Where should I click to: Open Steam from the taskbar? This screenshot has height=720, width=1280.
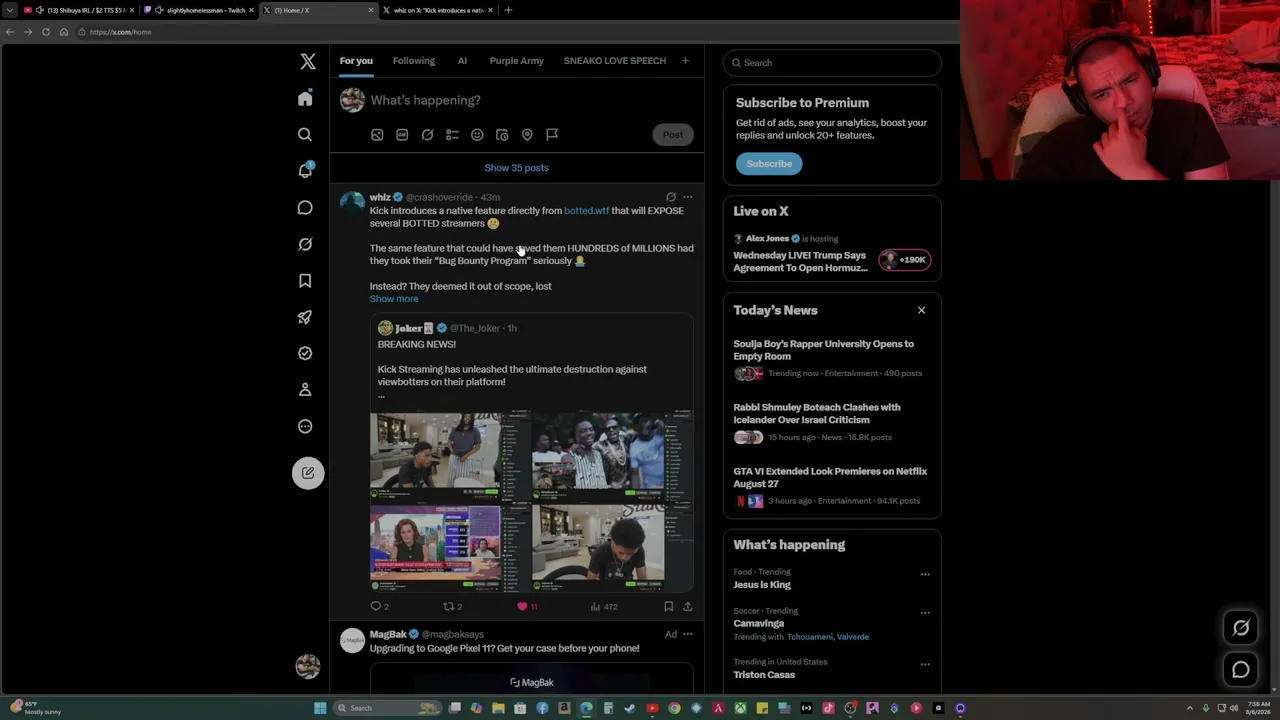pyautogui.click(x=630, y=708)
